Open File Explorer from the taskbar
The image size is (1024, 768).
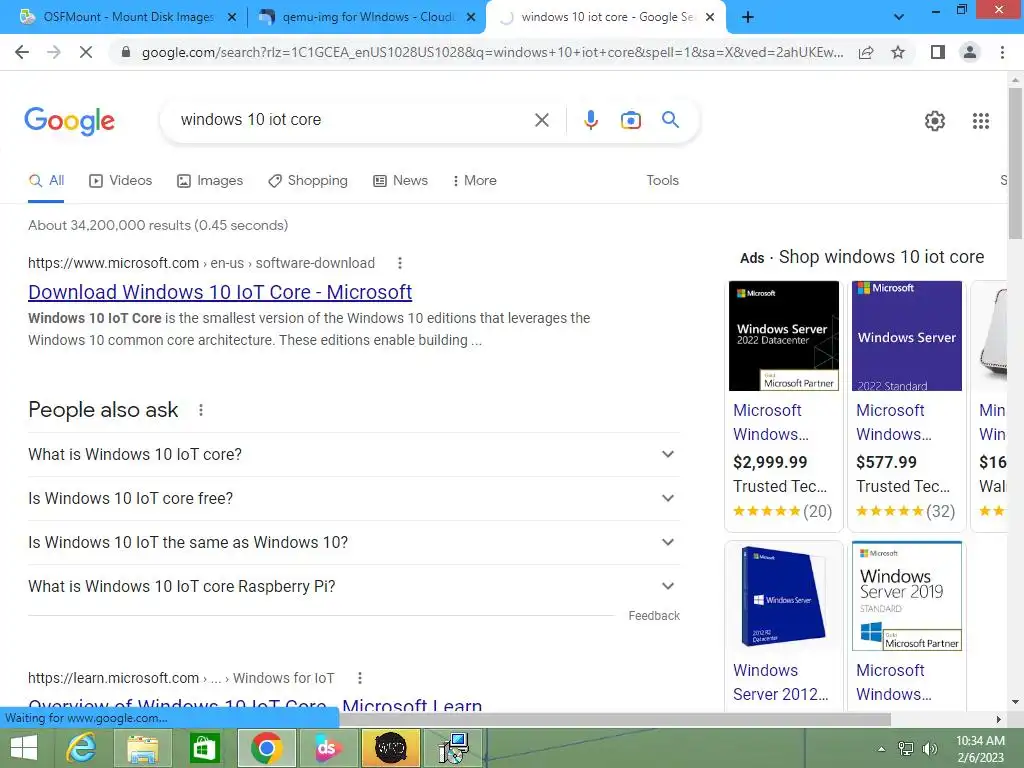click(142, 748)
